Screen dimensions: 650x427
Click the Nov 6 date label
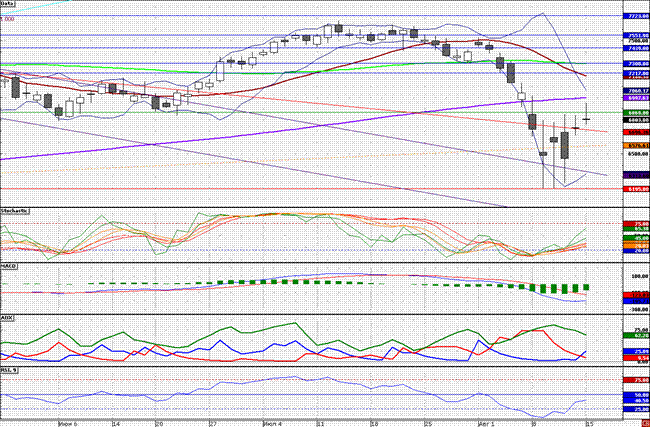click(x=68, y=424)
